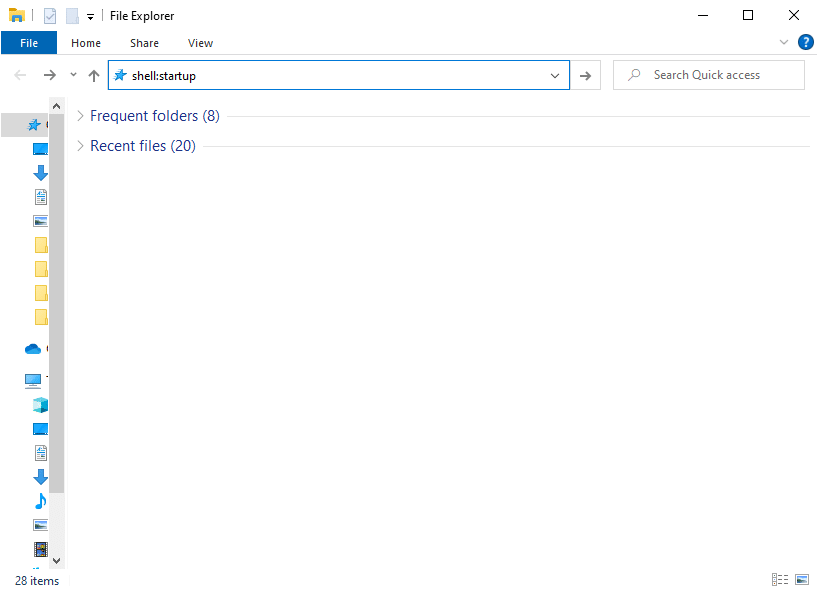Click the Properties icon in title bar
The image size is (818, 593).
[x=50, y=16]
